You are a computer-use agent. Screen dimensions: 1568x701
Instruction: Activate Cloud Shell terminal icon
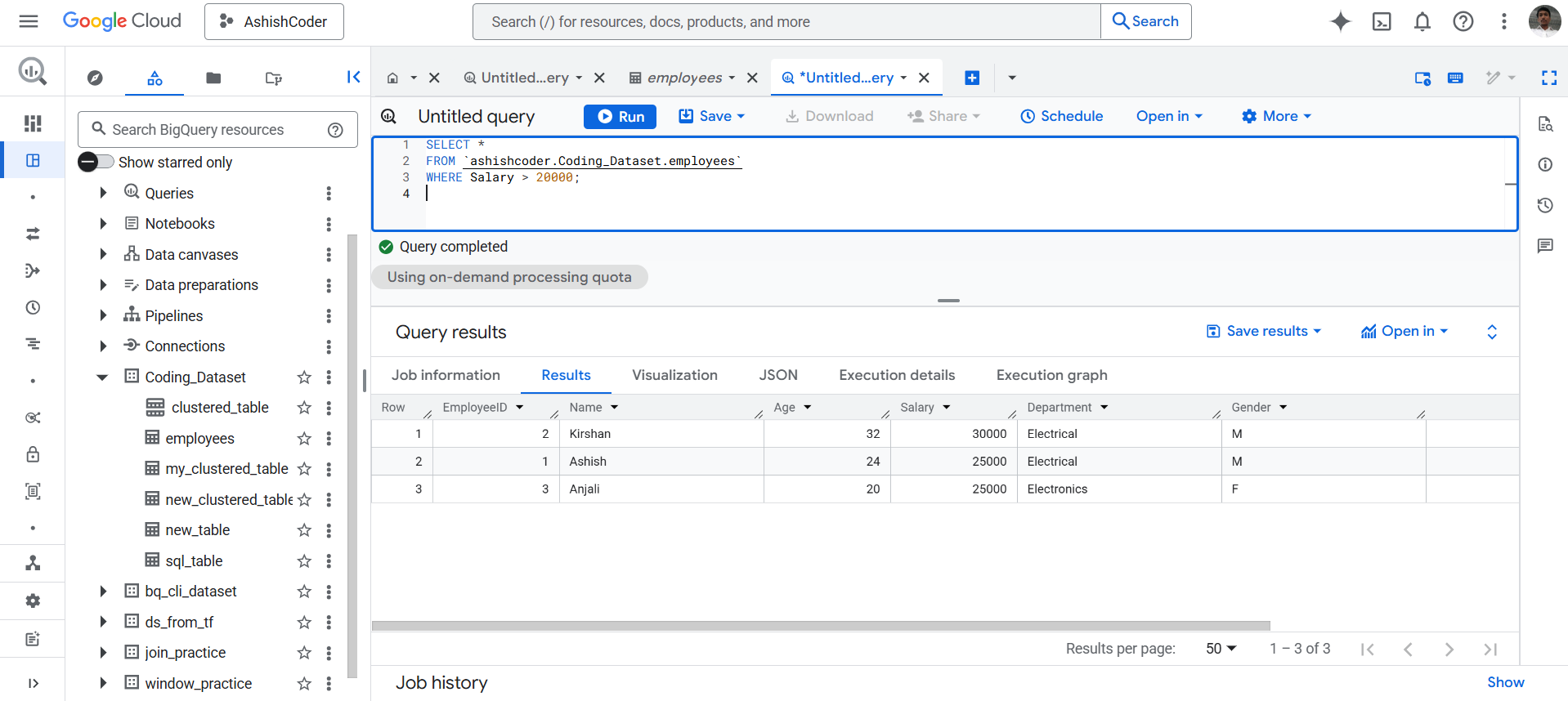(1382, 21)
